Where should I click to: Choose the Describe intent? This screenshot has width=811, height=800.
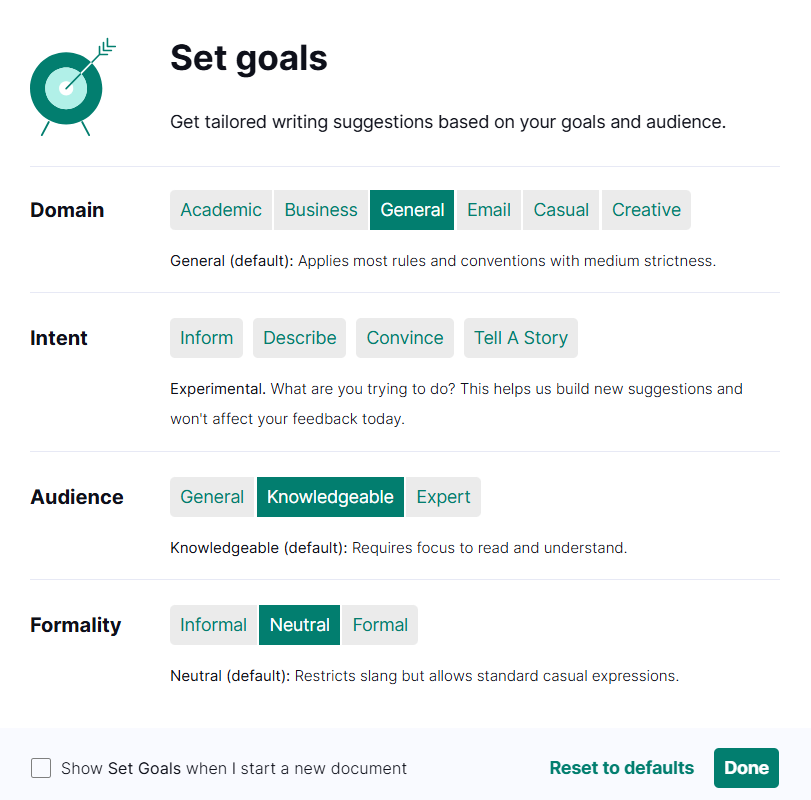tap(300, 338)
